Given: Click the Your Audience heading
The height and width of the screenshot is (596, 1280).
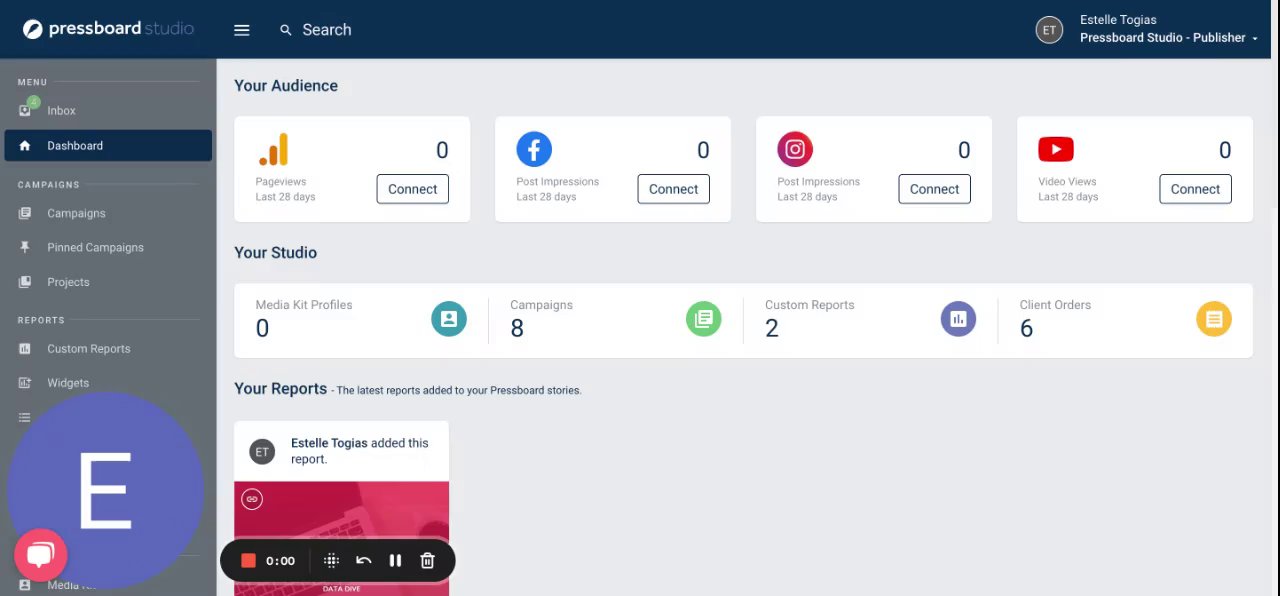Looking at the screenshot, I should pos(286,86).
